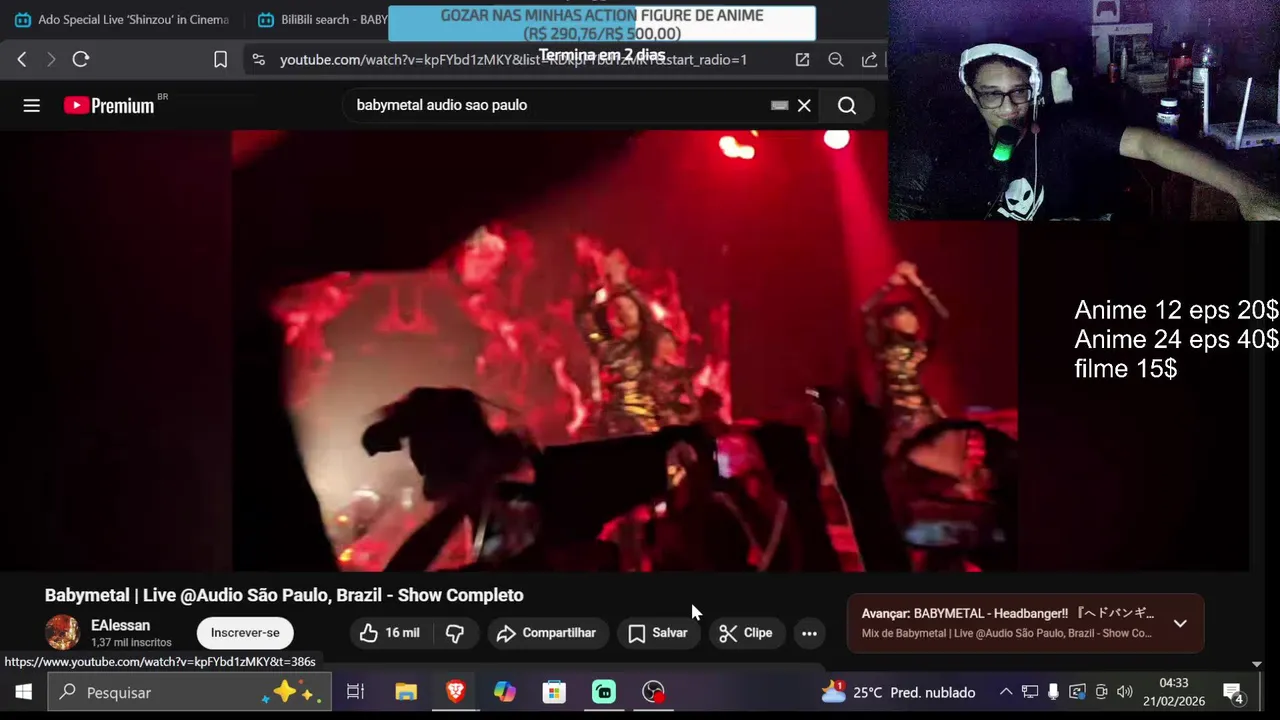Click the network monitor tray icon
1280x720 pixels.
tap(1030, 692)
